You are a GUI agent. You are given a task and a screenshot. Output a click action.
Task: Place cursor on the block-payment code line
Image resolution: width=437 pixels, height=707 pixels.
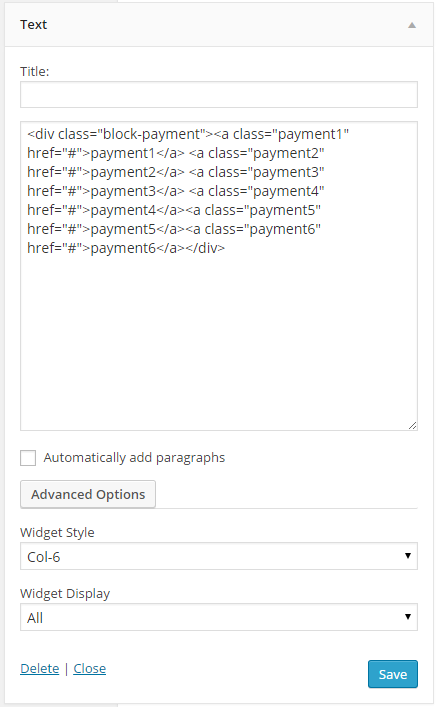(x=188, y=134)
